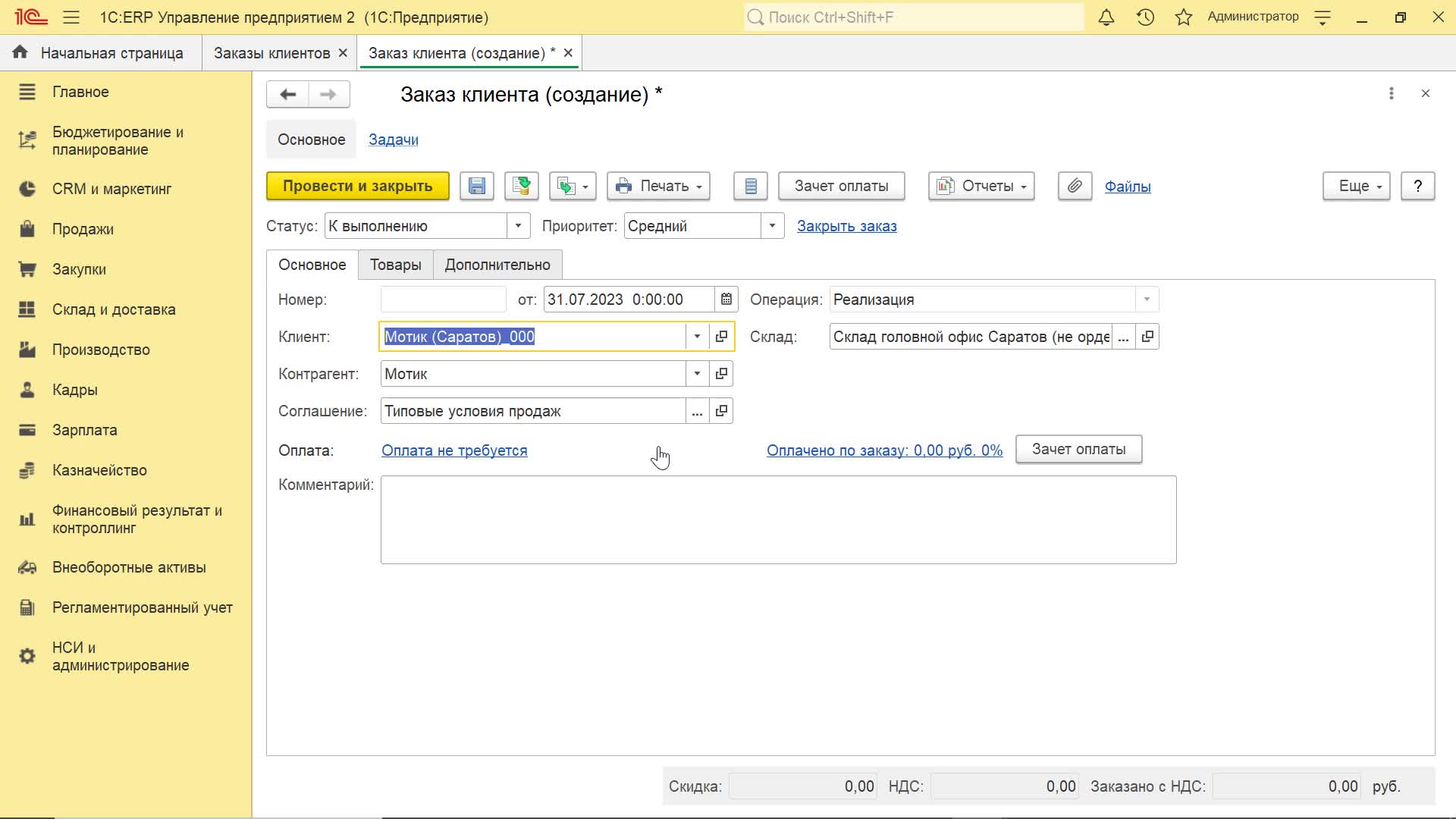The height and width of the screenshot is (819, 1456).
Task: Open create-based-on icon dropdown
Action: click(x=573, y=186)
